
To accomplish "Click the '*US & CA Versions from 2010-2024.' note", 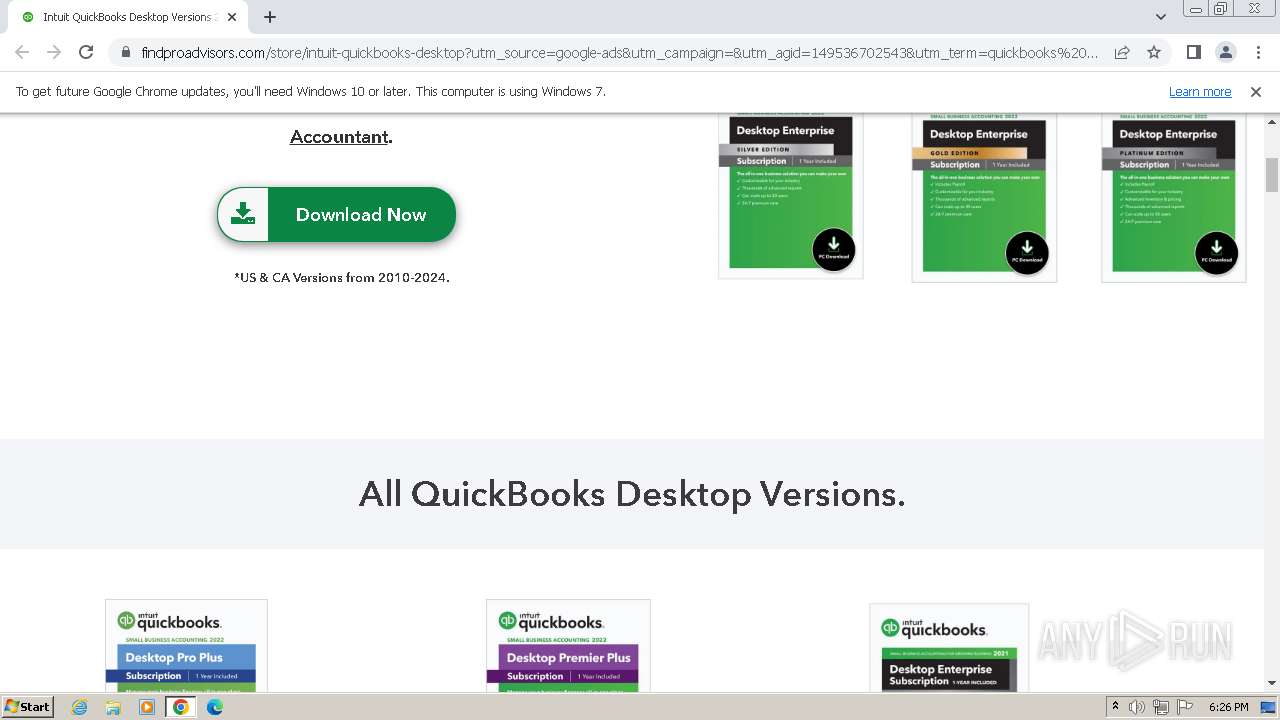I will point(342,278).
